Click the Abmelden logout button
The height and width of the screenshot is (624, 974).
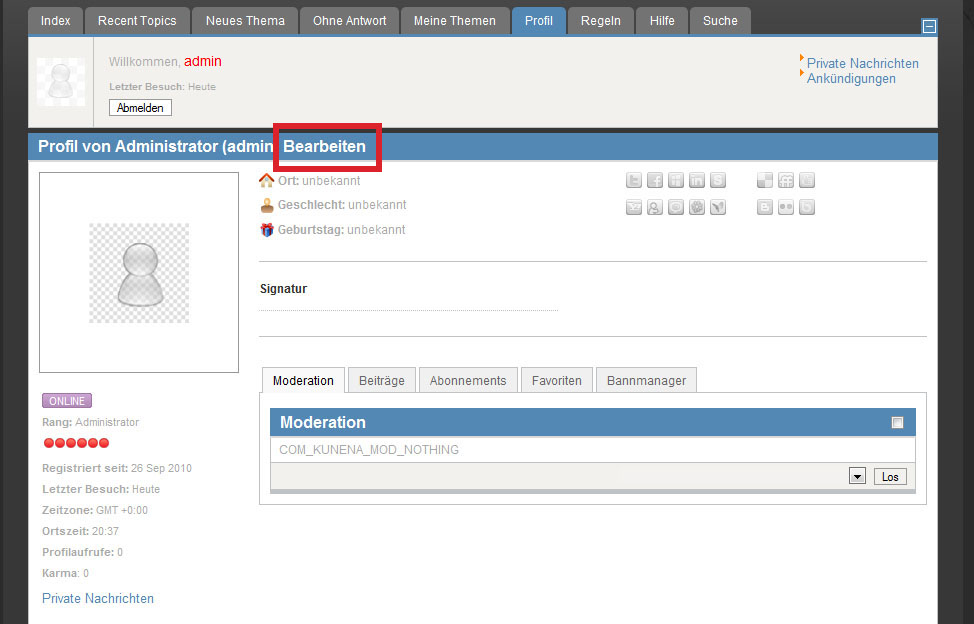[140, 107]
